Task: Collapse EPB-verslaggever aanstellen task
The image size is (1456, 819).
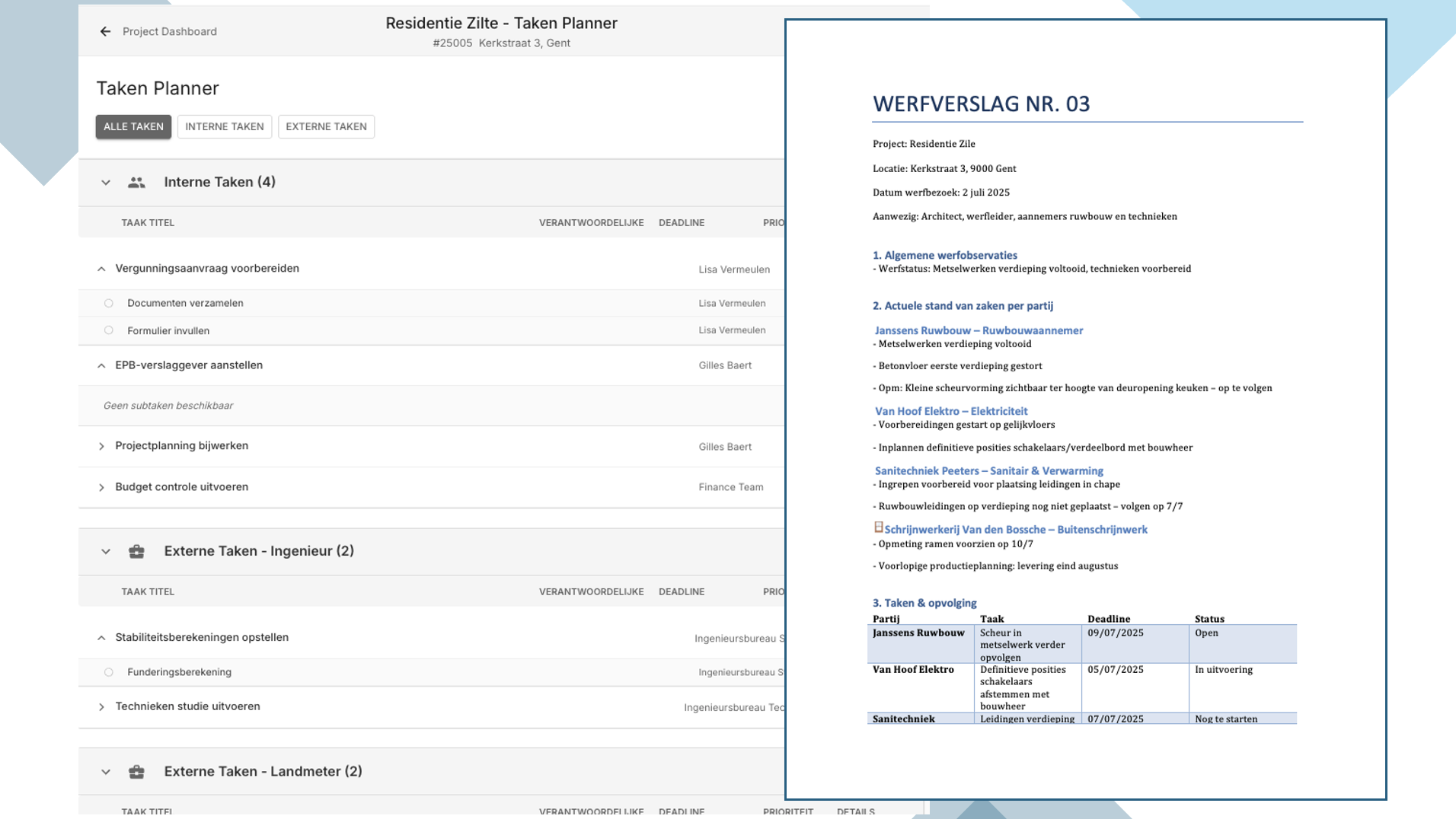Action: 101,365
